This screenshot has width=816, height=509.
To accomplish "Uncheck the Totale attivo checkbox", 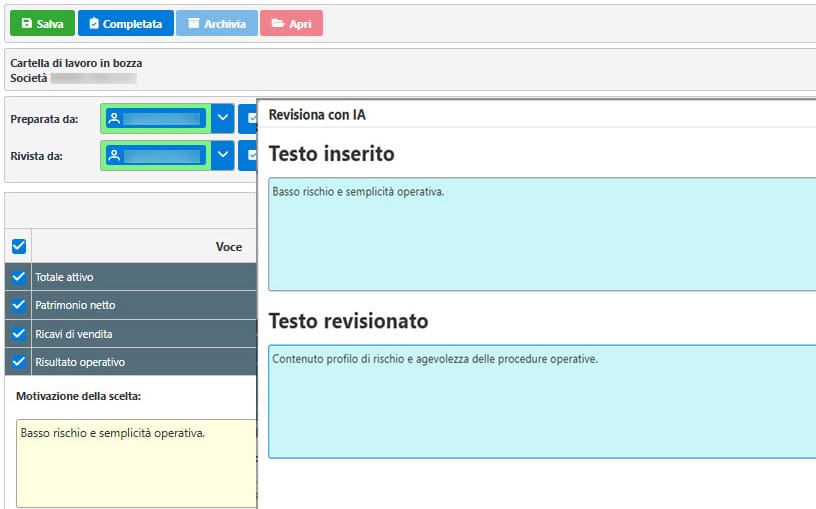I will coord(19,277).
